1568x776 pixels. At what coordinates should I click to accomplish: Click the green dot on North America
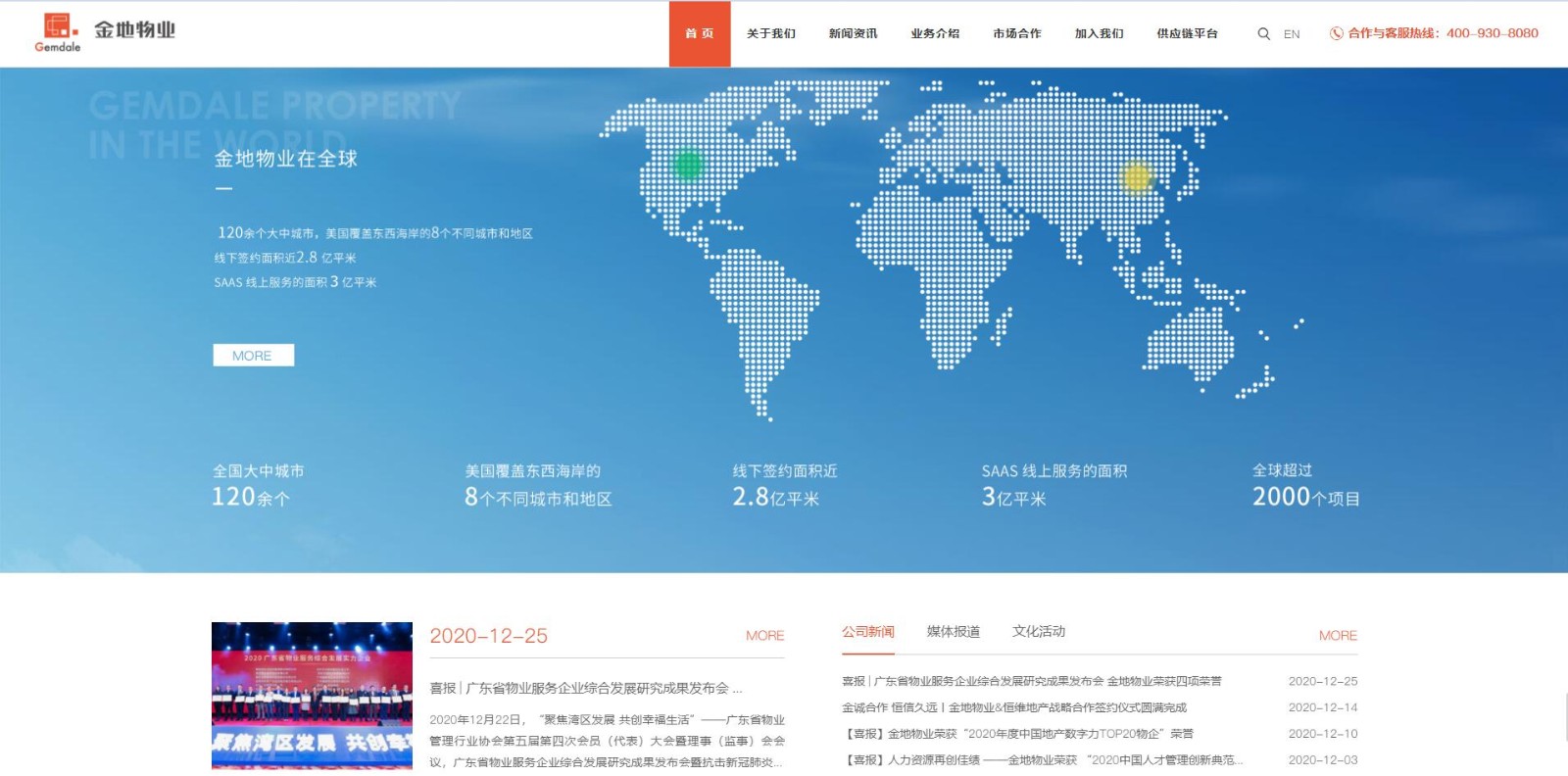(x=689, y=164)
